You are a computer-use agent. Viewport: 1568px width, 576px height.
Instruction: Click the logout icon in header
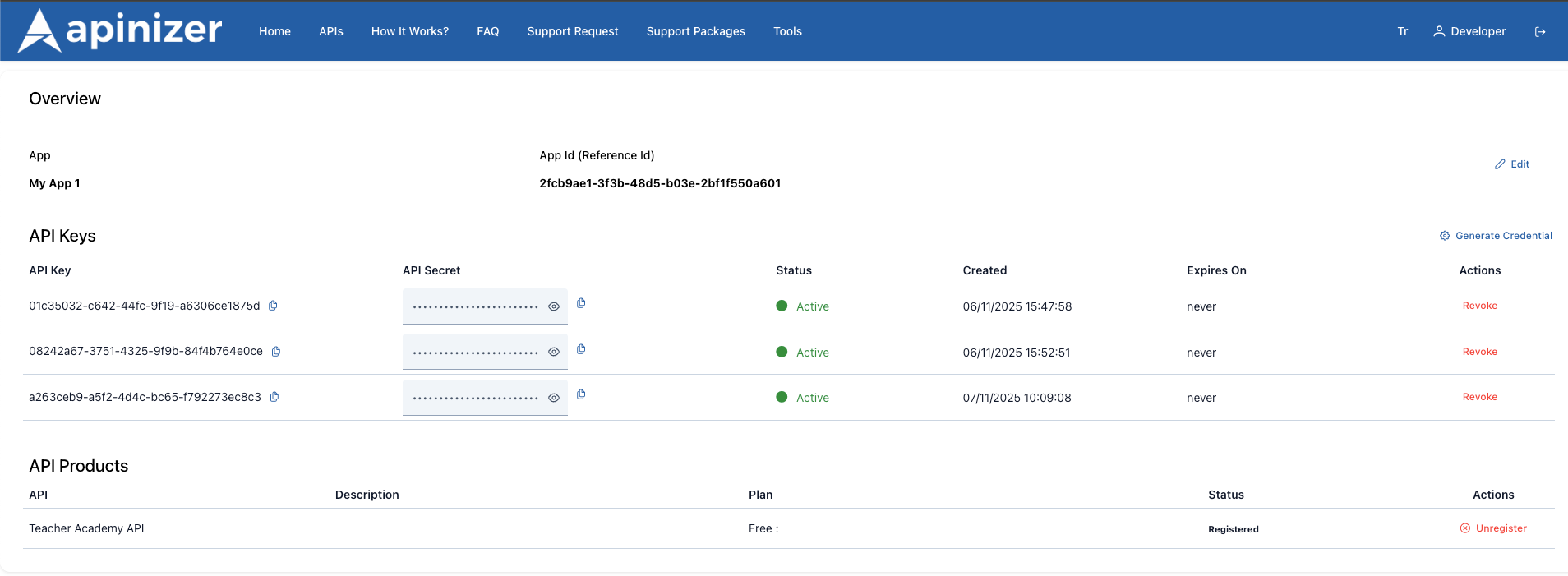coord(1540,32)
